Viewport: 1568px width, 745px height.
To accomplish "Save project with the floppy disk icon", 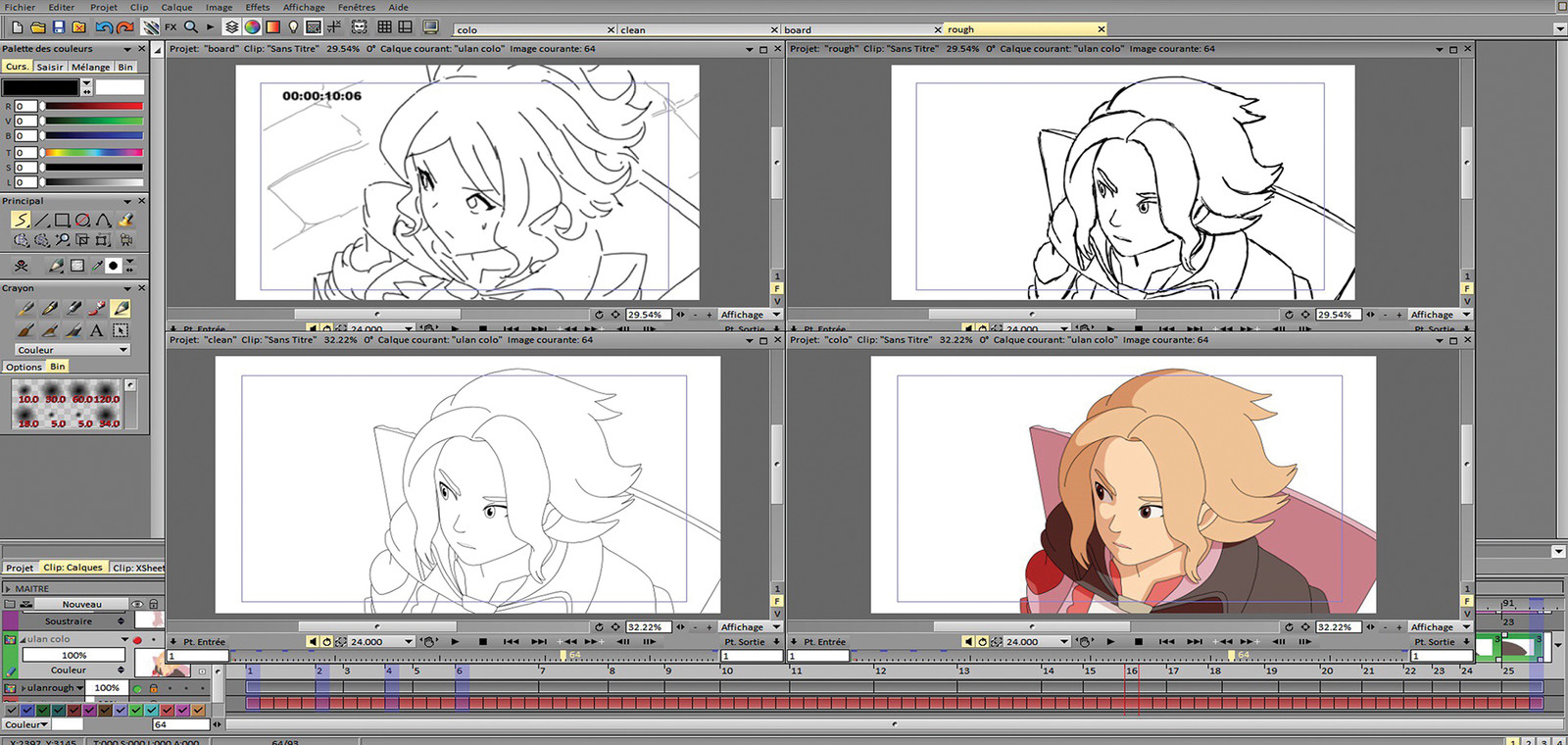I will (x=59, y=27).
